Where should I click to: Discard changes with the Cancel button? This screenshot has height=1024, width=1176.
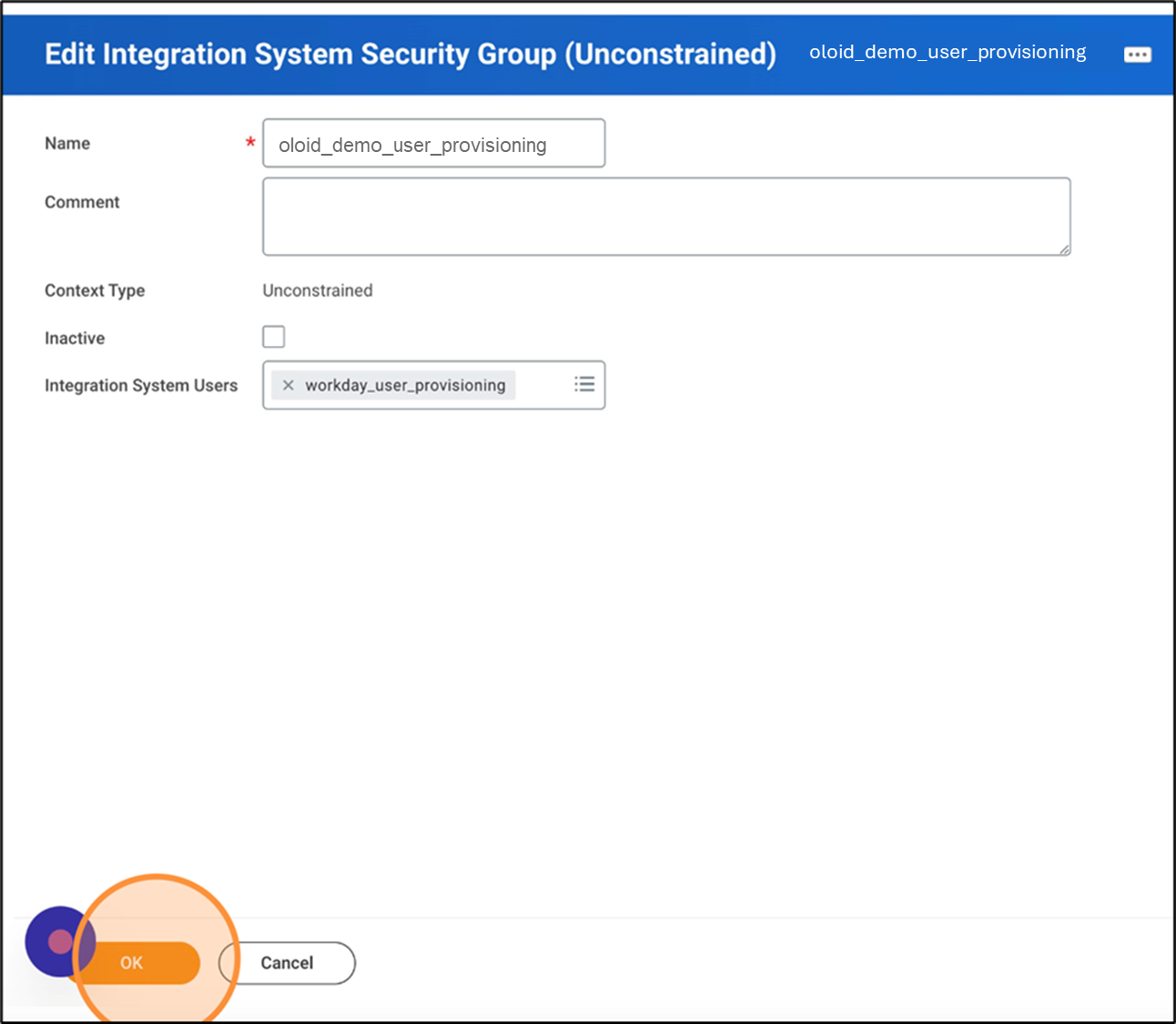coord(287,963)
